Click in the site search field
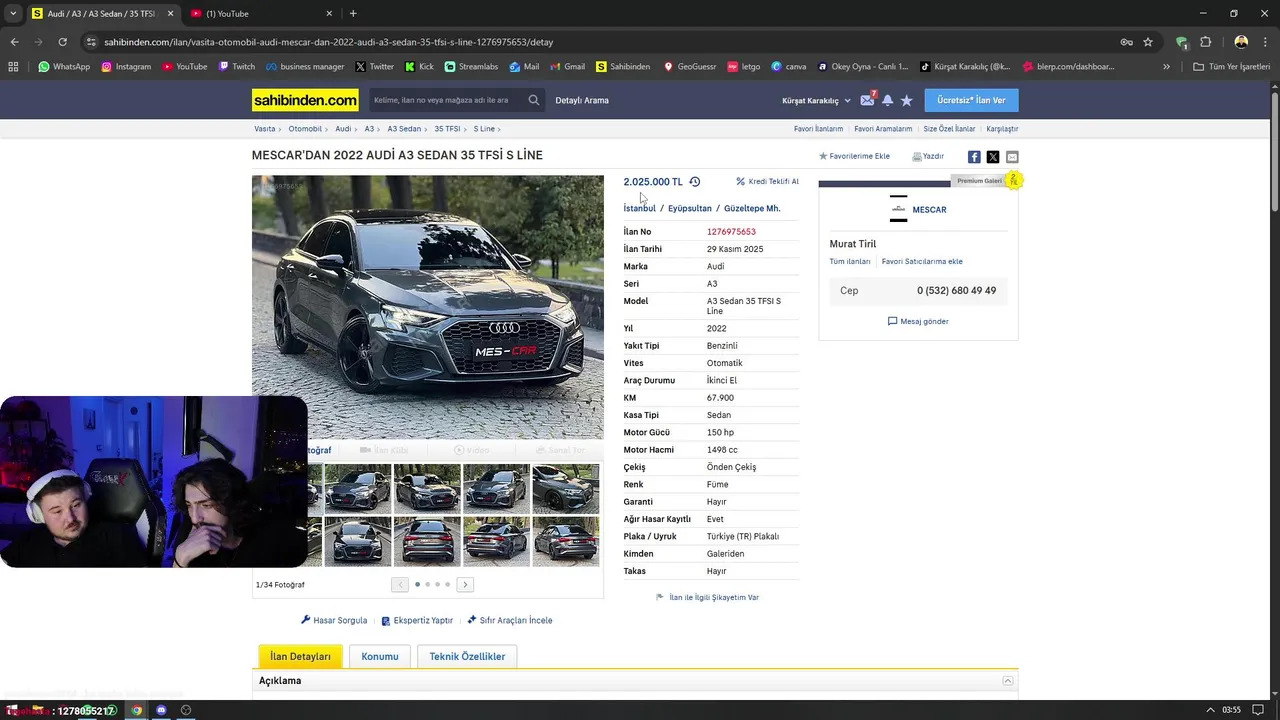The image size is (1280, 720). [x=447, y=100]
